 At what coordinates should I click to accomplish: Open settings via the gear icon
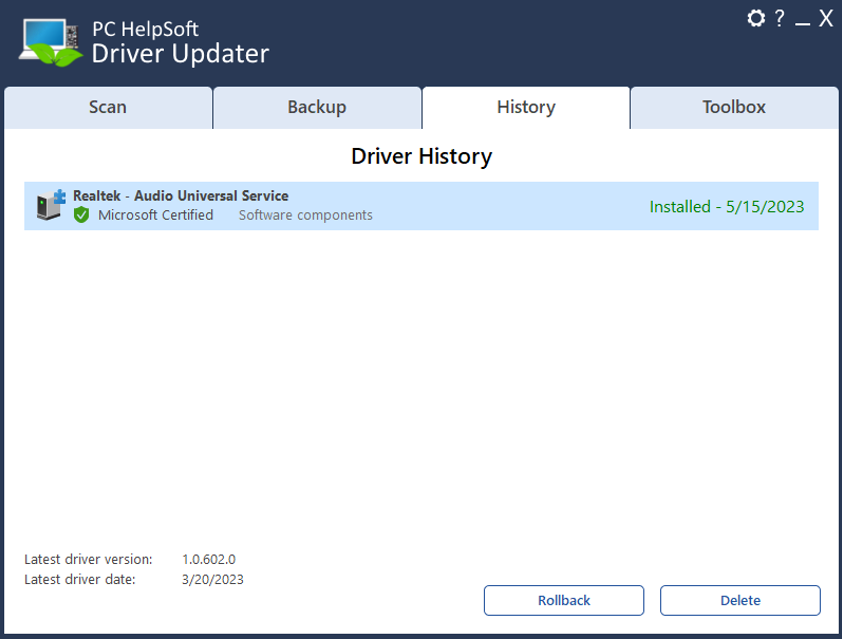(756, 18)
